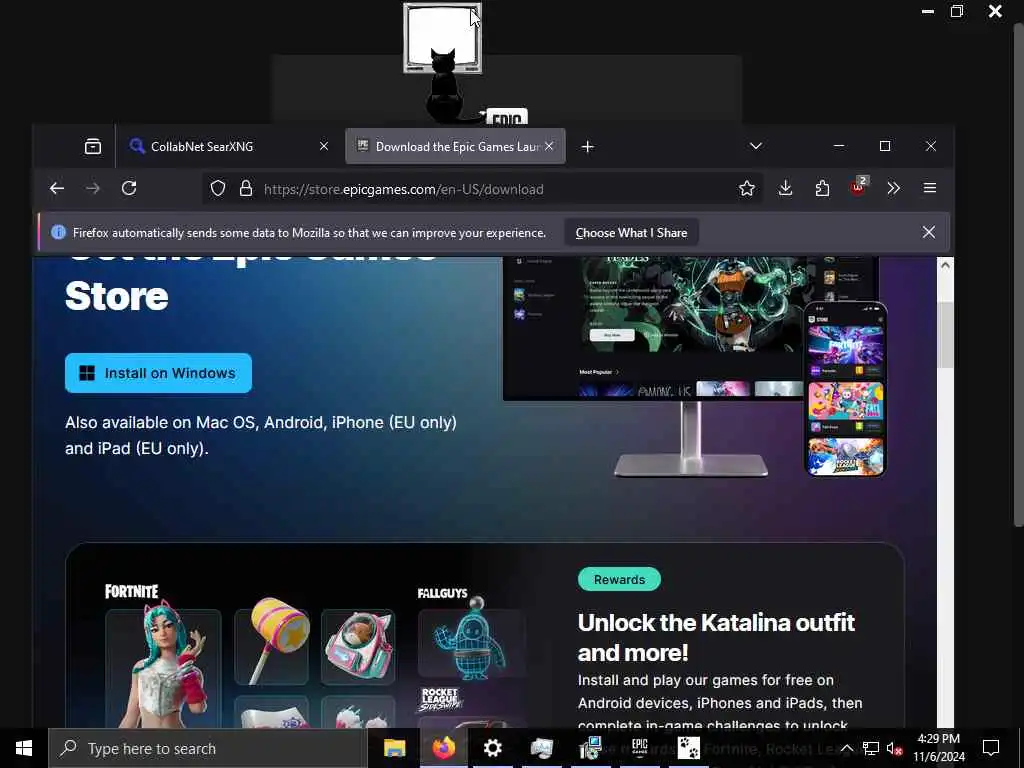Click Install on Windows button
This screenshot has width=1024, height=768.
(158, 373)
